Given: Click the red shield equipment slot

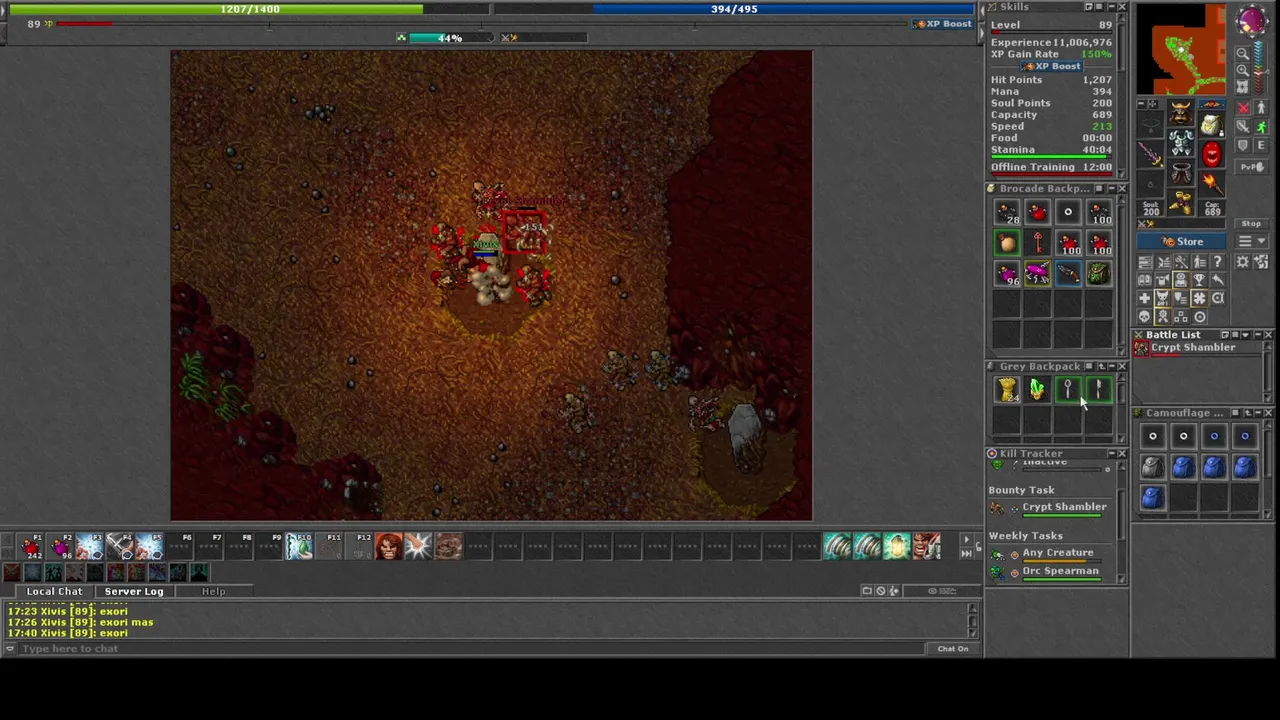Looking at the screenshot, I should (x=1211, y=153).
